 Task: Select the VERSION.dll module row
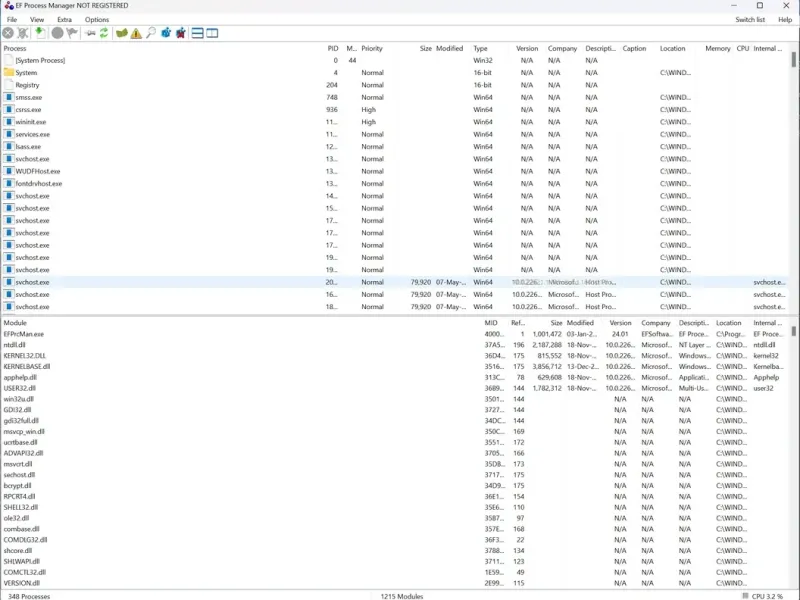(395, 583)
